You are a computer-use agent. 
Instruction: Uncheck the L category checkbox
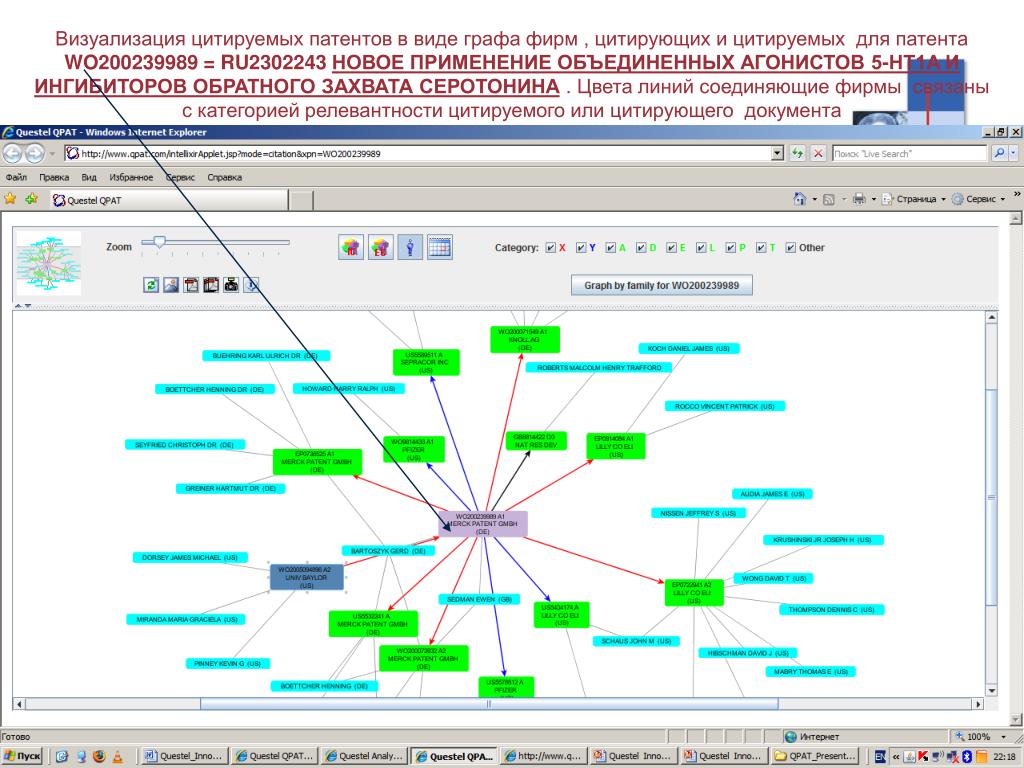click(x=701, y=248)
